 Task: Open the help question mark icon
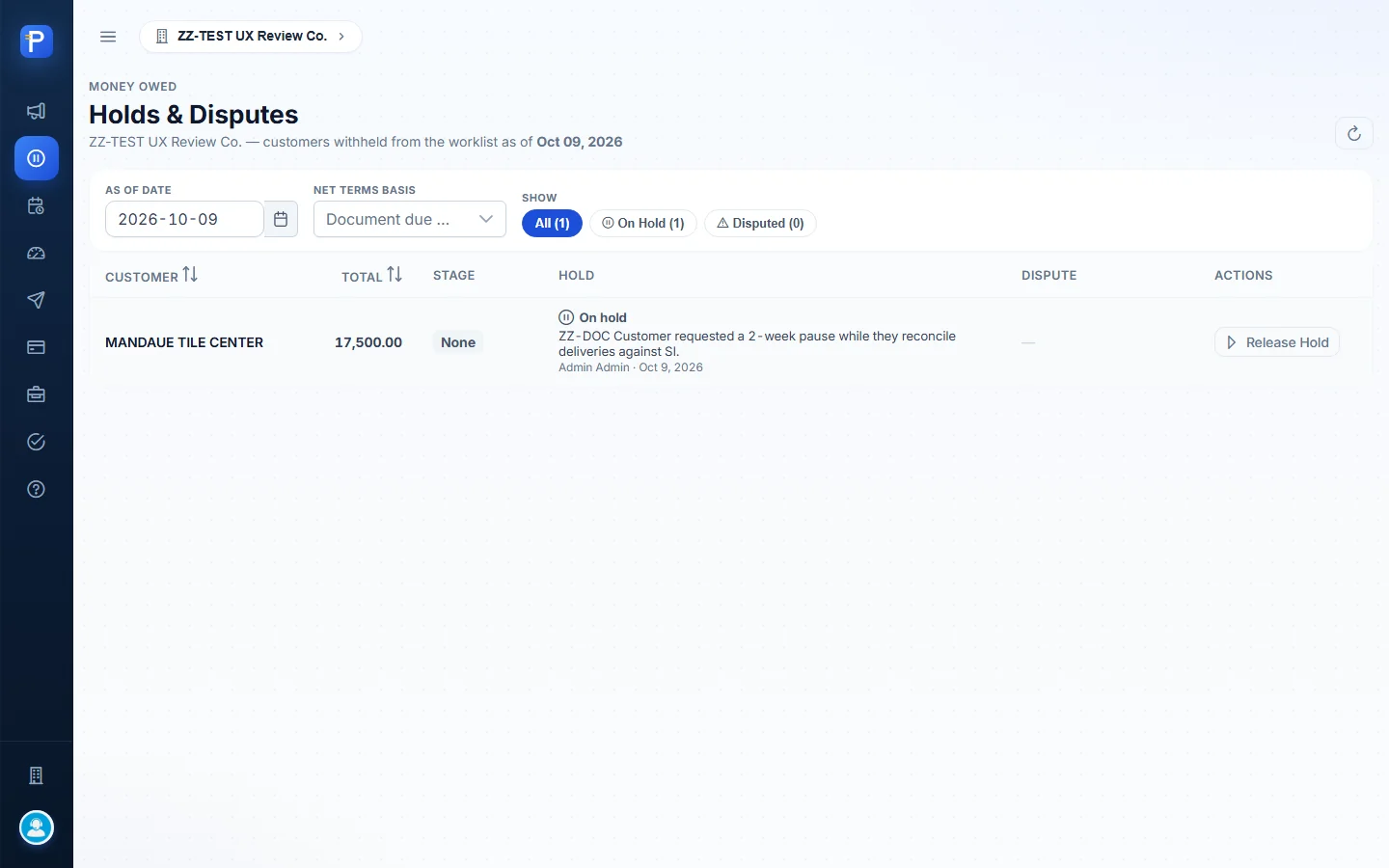coord(37,489)
